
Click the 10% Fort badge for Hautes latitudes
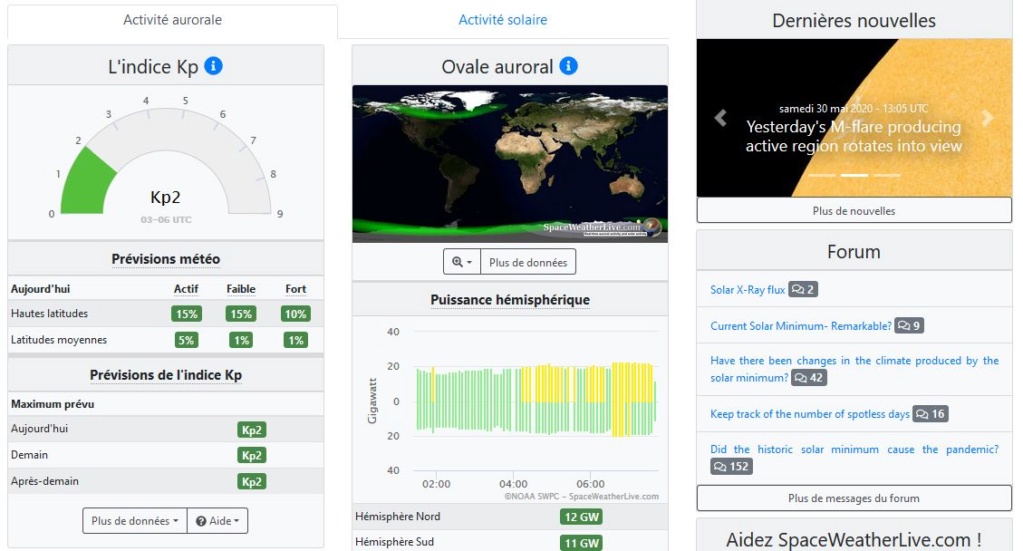296,314
